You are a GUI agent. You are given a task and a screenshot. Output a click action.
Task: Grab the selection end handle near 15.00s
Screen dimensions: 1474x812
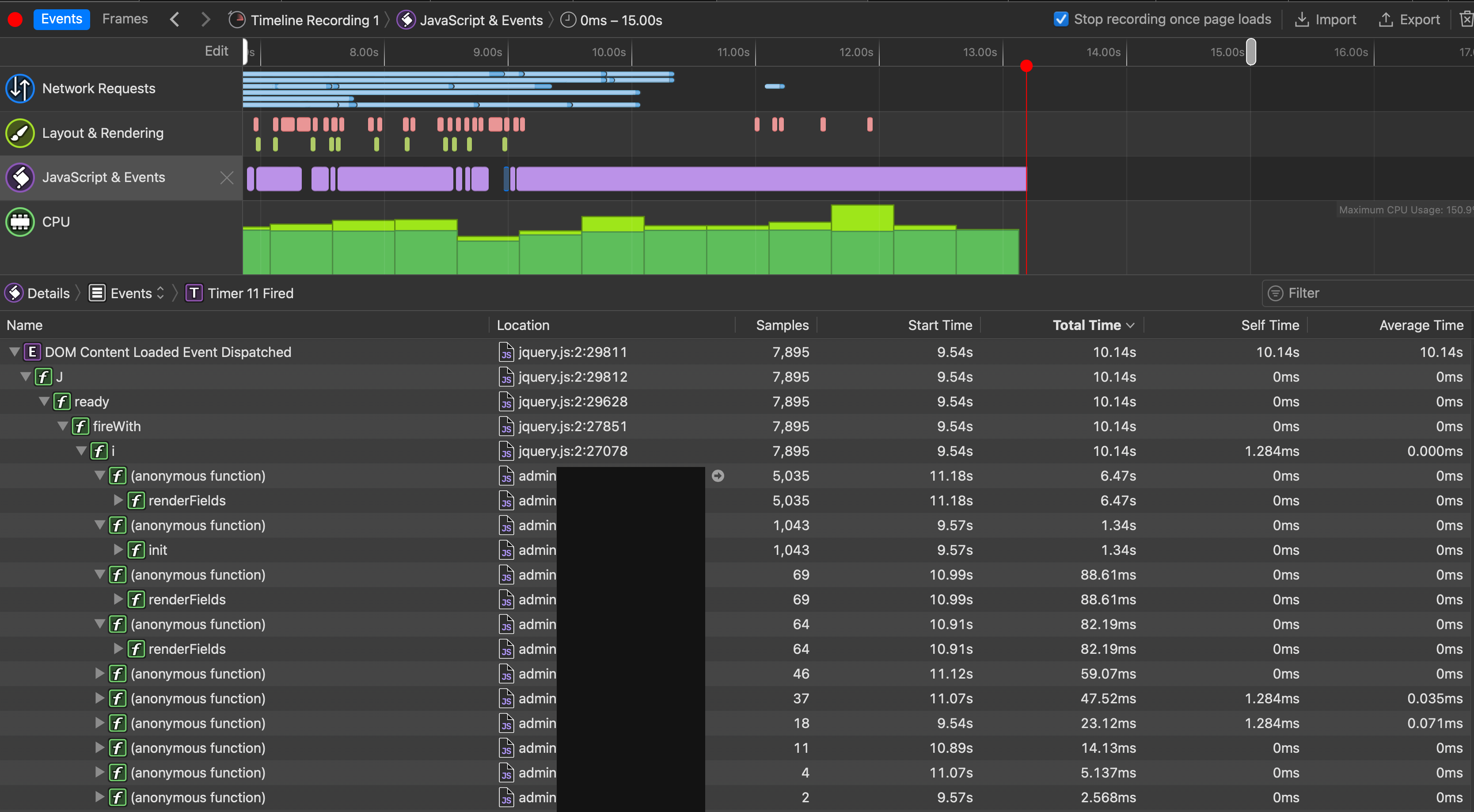(1251, 52)
